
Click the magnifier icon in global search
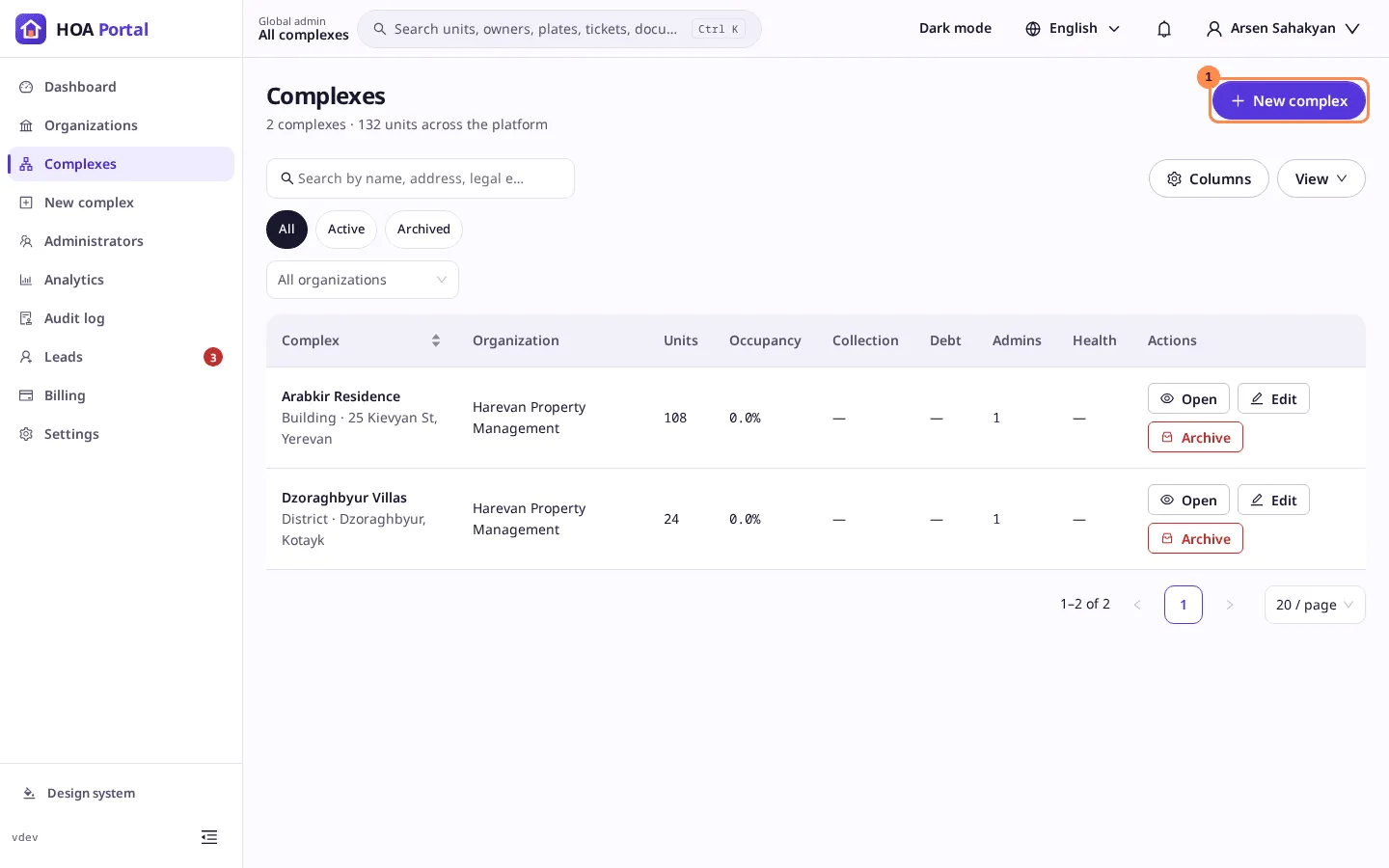pyautogui.click(x=380, y=29)
